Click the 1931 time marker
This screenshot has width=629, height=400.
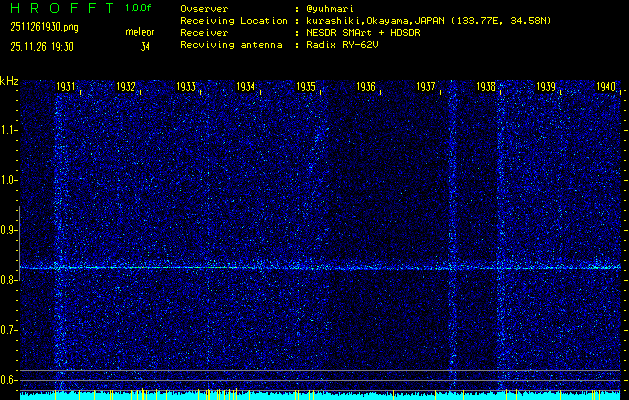pyautogui.click(x=65, y=87)
